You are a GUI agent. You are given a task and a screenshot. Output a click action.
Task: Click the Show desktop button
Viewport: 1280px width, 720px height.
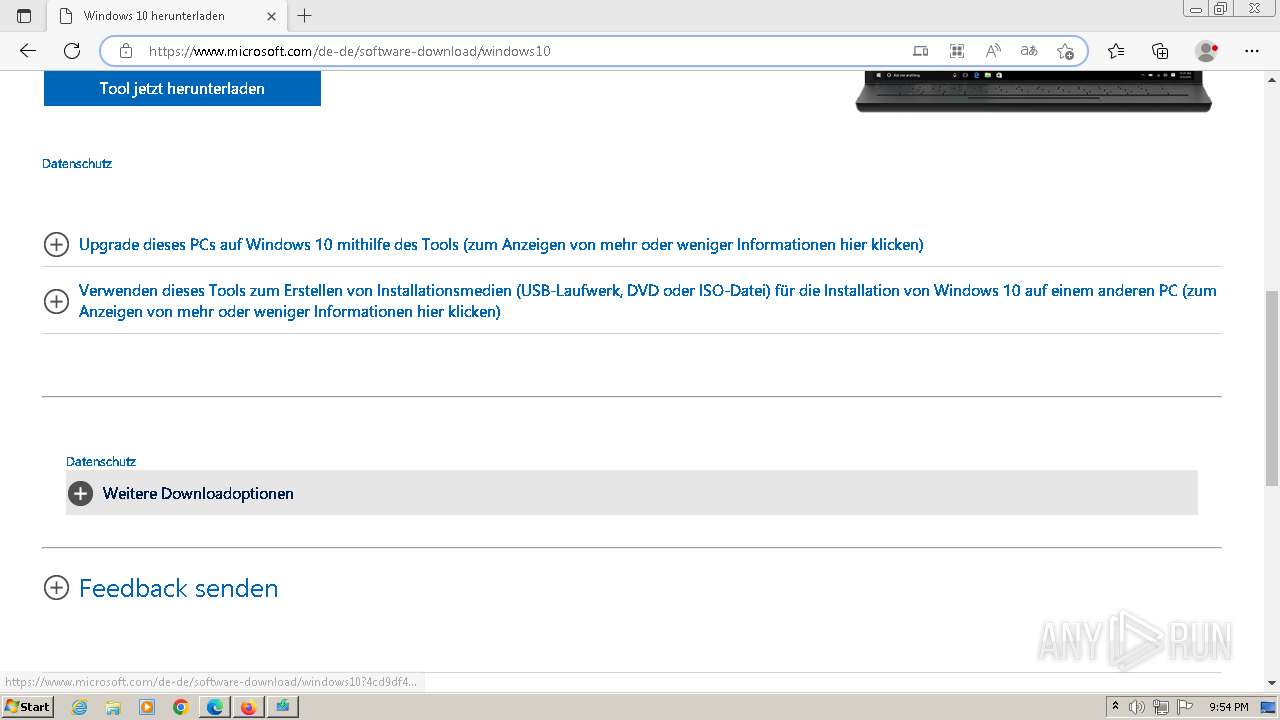coord(1269,707)
